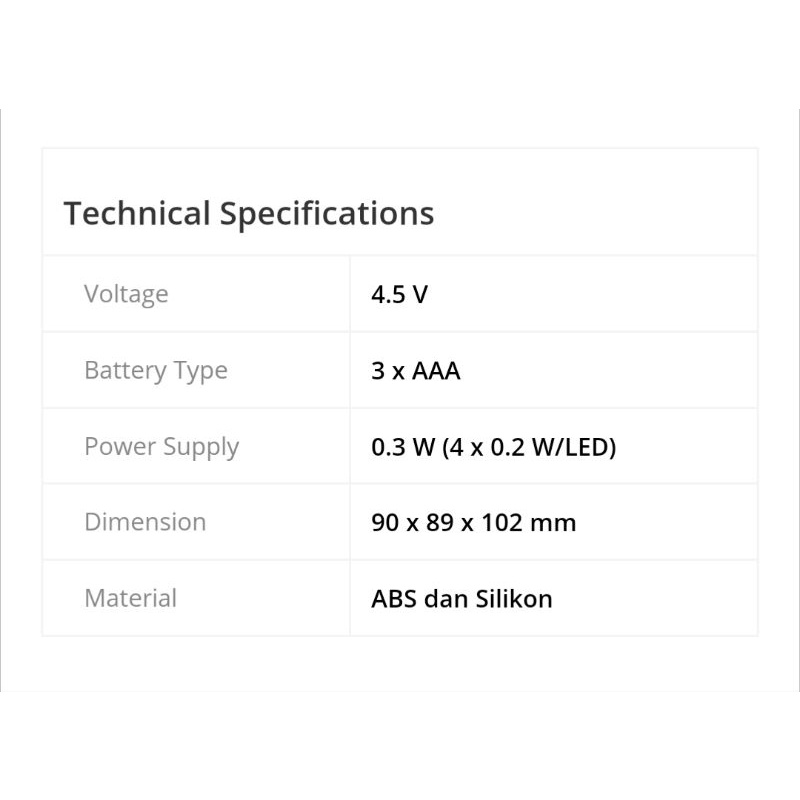The width and height of the screenshot is (800, 800).
Task: Select the Material row label
Action: pos(130,598)
